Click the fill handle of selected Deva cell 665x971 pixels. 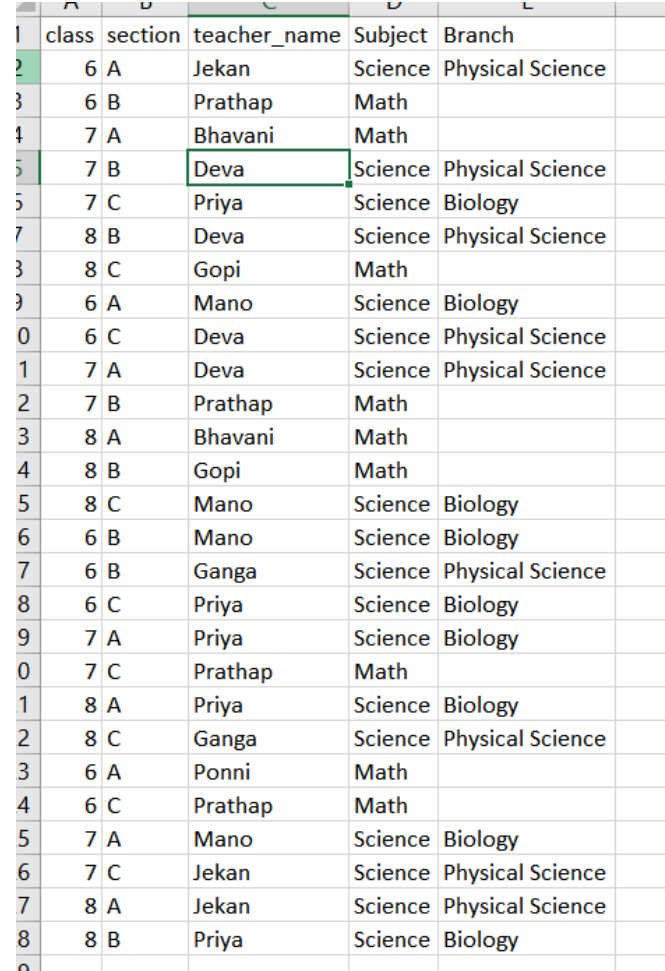[x=349, y=185]
